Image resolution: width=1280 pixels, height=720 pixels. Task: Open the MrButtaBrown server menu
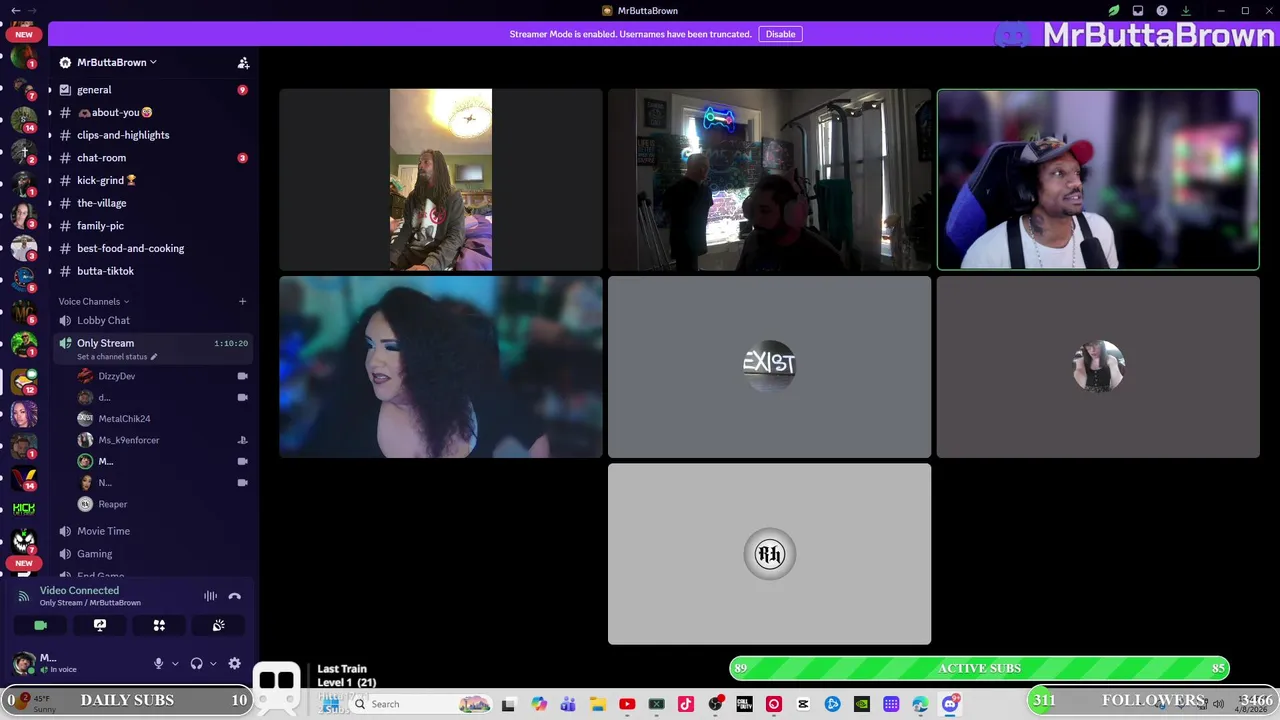tap(117, 62)
